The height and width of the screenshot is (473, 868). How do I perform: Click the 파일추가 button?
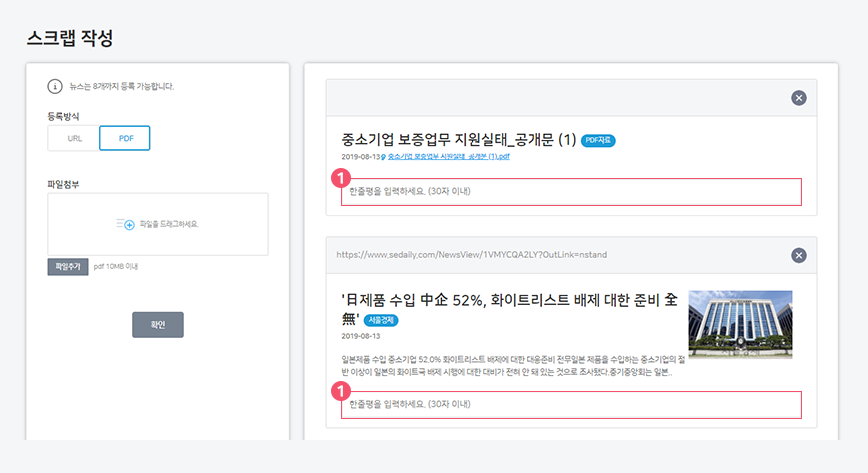(x=68, y=266)
